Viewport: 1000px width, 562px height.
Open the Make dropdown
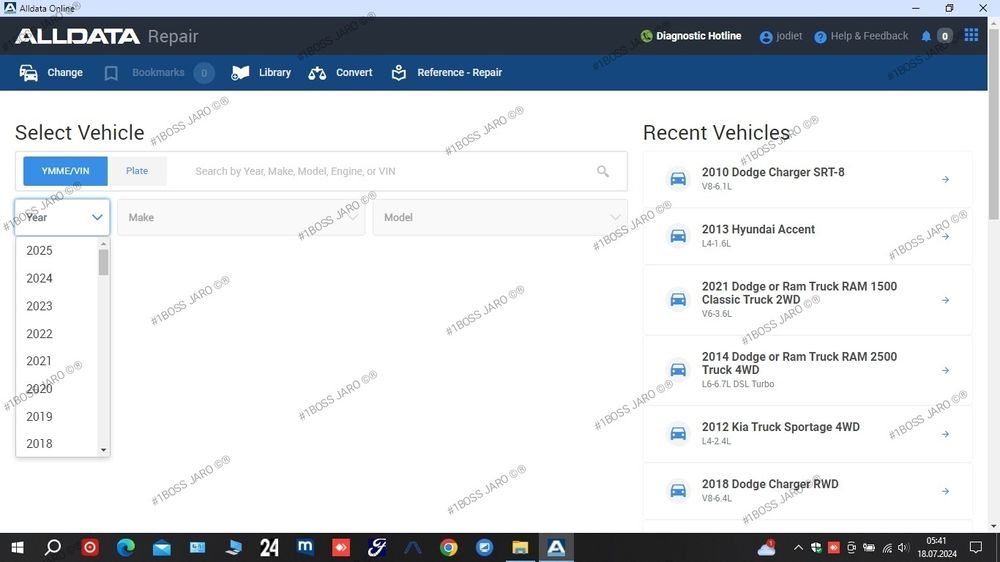[241, 218]
